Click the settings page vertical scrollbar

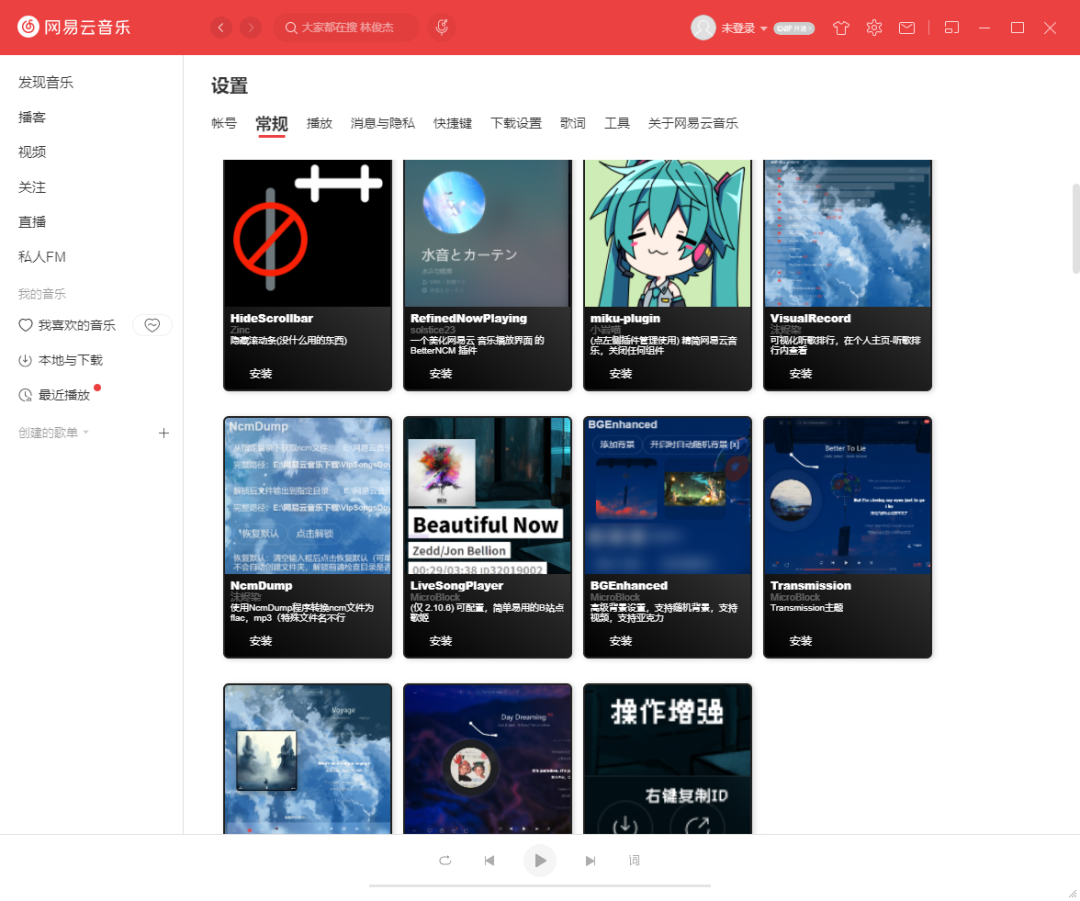[1075, 229]
